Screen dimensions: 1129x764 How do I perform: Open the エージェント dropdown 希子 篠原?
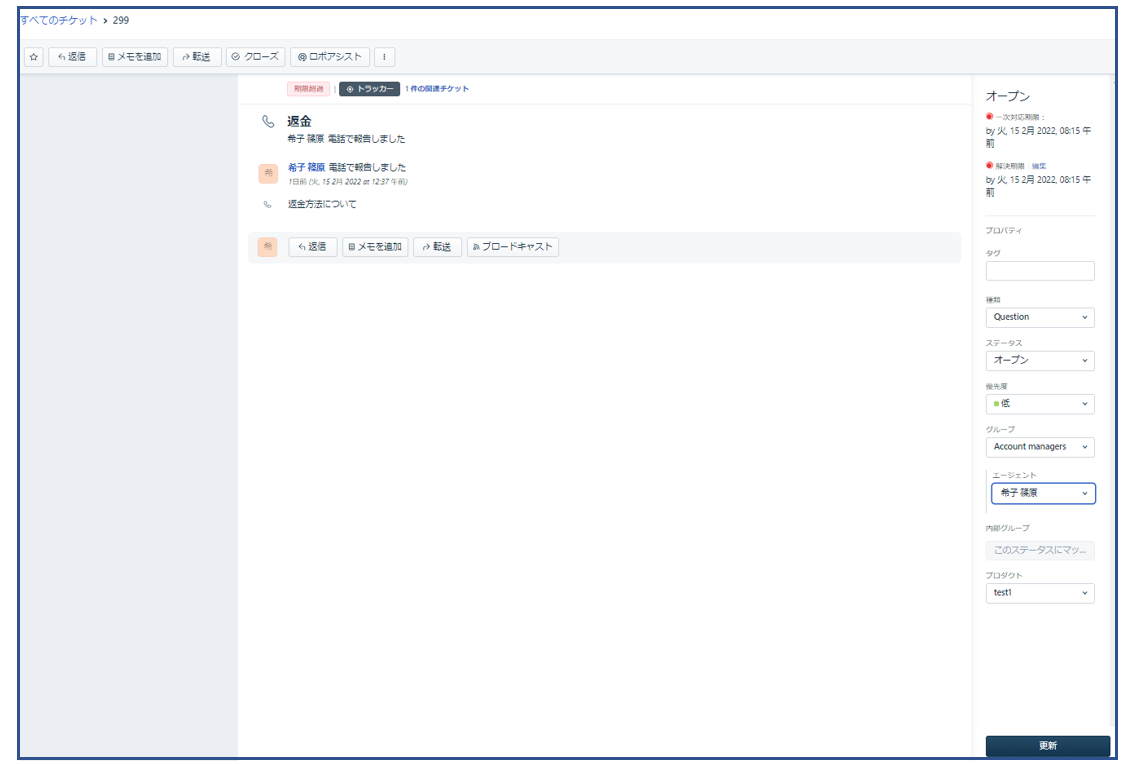click(1043, 493)
